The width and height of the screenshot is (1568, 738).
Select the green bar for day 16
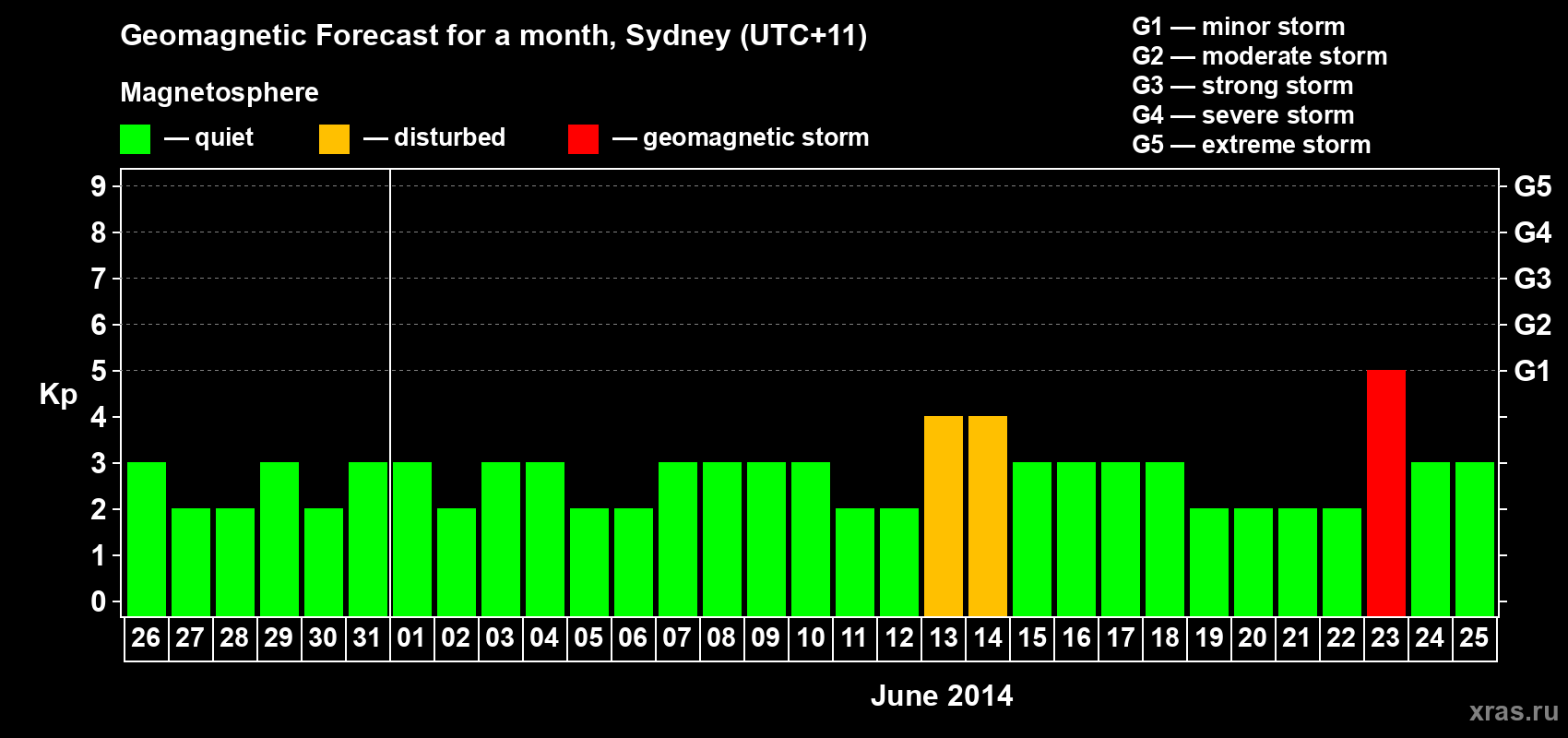1076,539
